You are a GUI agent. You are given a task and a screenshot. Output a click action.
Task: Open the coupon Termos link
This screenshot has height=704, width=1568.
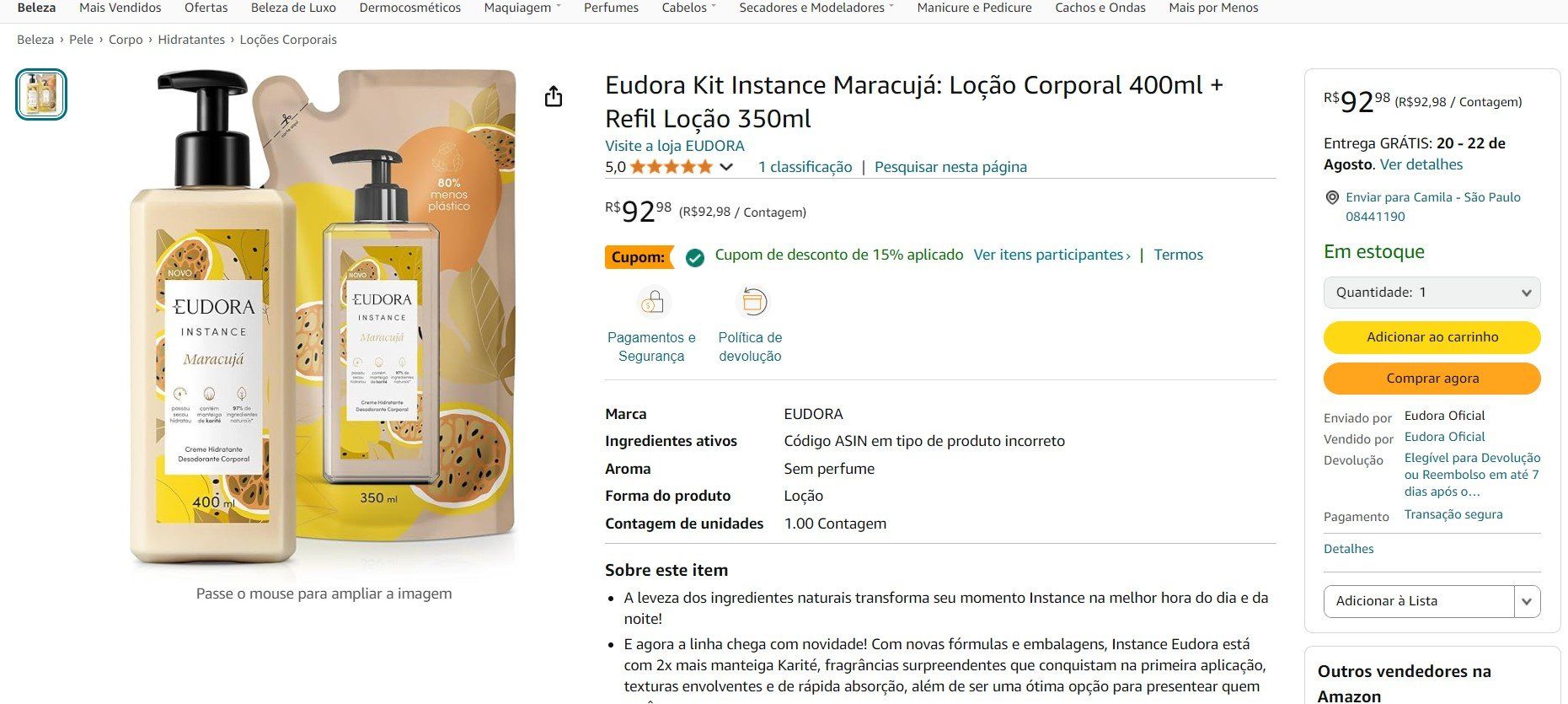pos(1178,255)
